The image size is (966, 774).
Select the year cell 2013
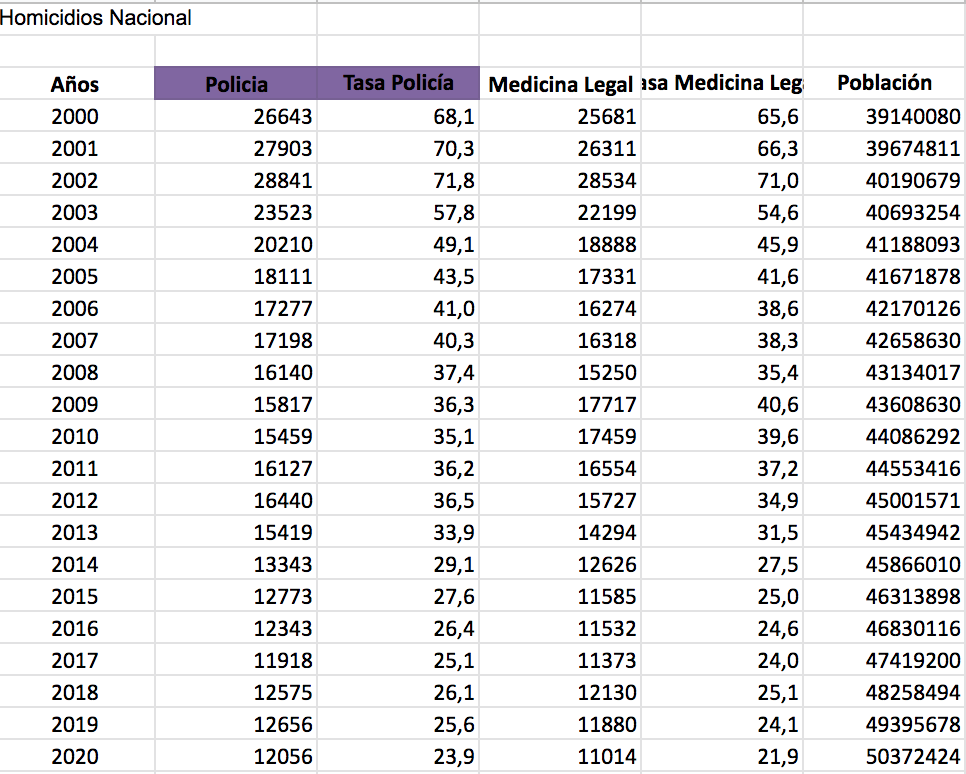[x=75, y=533]
